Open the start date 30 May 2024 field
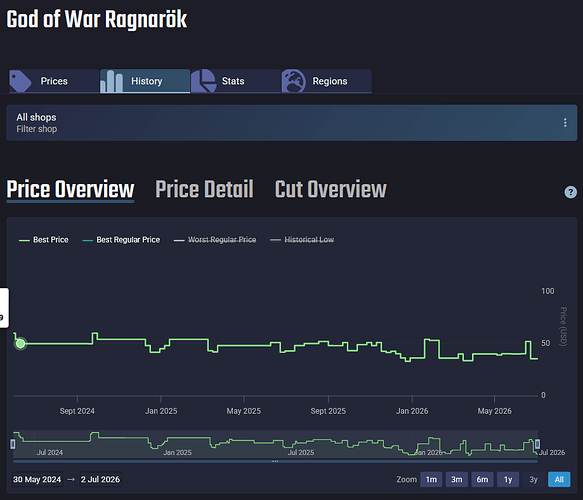Screen dimensions: 583x500 tap(37, 480)
